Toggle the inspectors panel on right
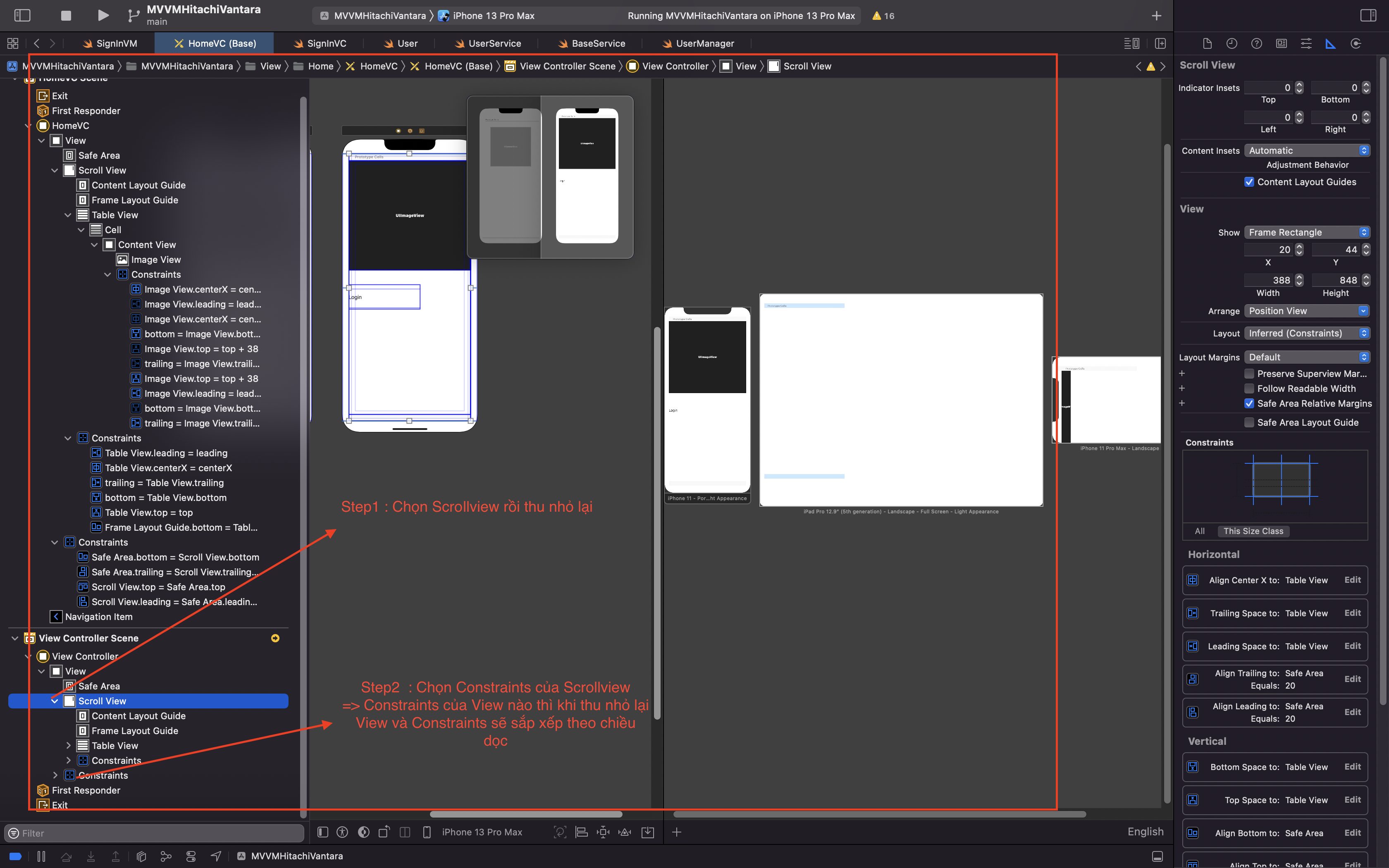 tap(1368, 16)
